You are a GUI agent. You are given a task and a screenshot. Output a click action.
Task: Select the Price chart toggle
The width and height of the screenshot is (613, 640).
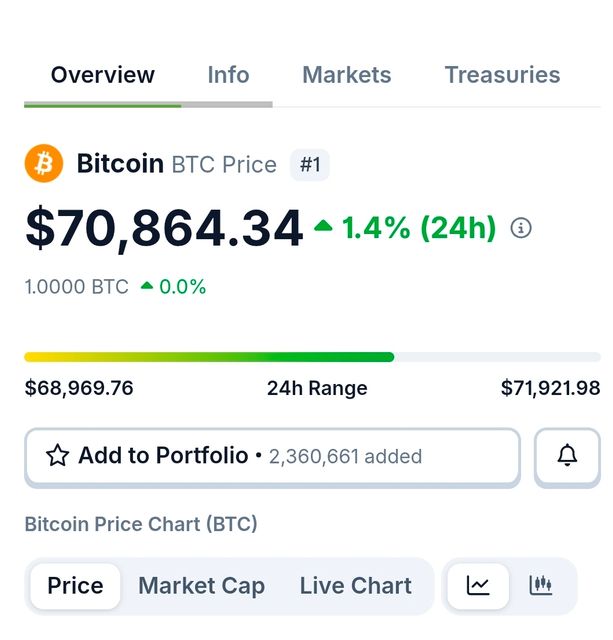coord(75,586)
